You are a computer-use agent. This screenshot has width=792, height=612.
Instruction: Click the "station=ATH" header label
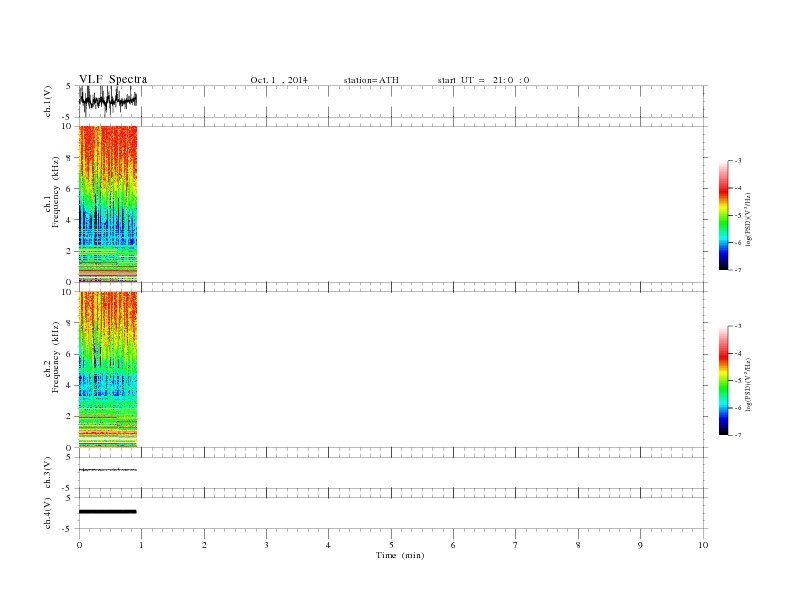pos(371,80)
